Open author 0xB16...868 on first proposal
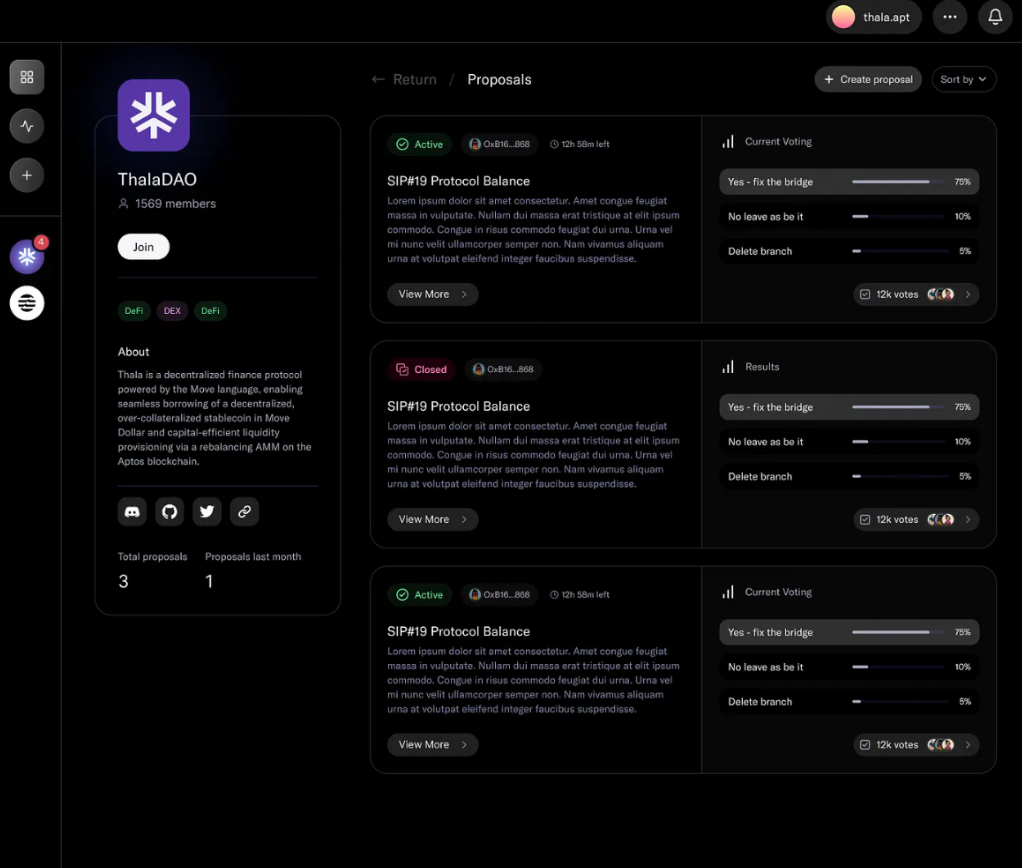Image resolution: width=1022 pixels, height=868 pixels. coord(499,144)
